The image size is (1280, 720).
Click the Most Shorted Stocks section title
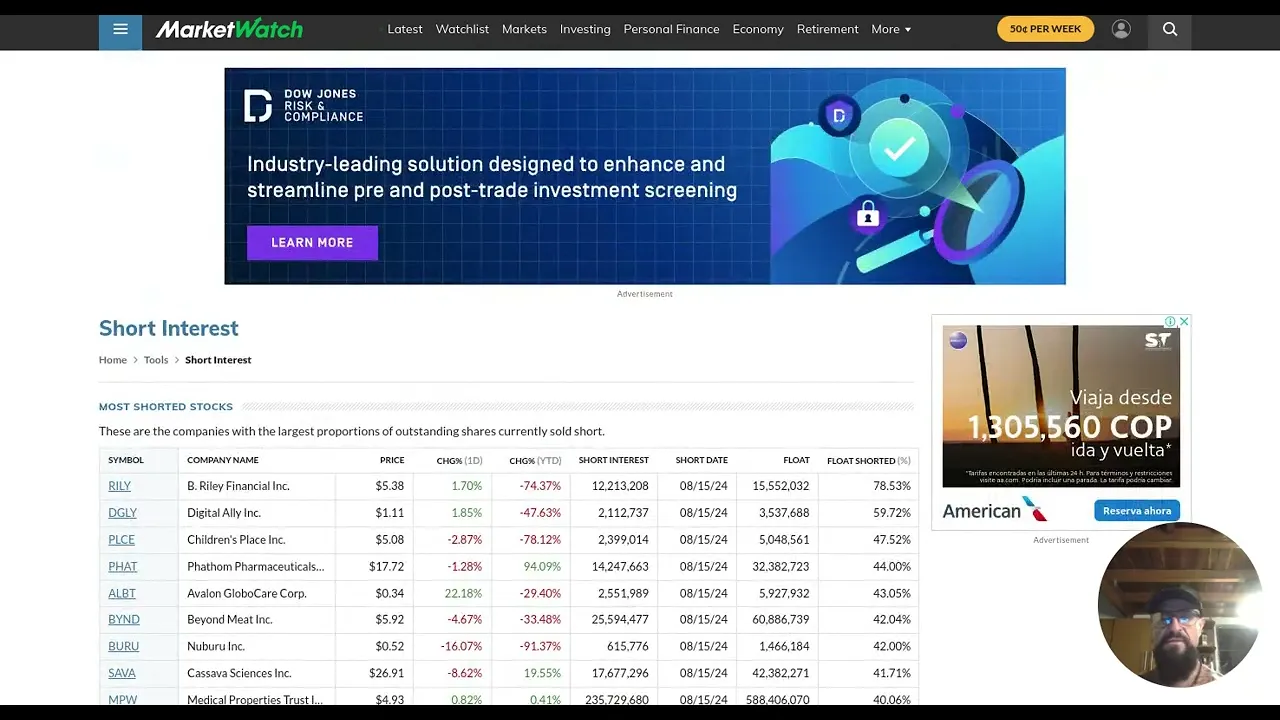pyautogui.click(x=166, y=407)
